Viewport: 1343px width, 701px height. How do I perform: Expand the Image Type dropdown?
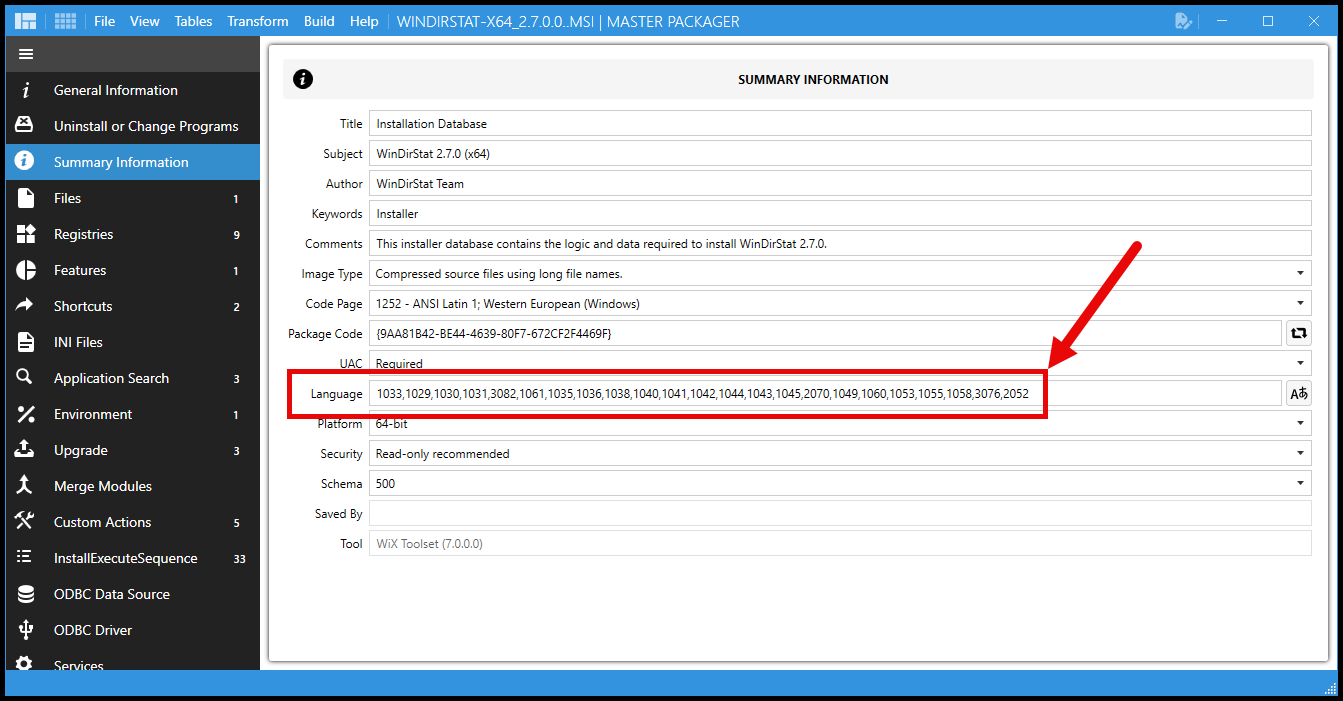(x=1300, y=273)
